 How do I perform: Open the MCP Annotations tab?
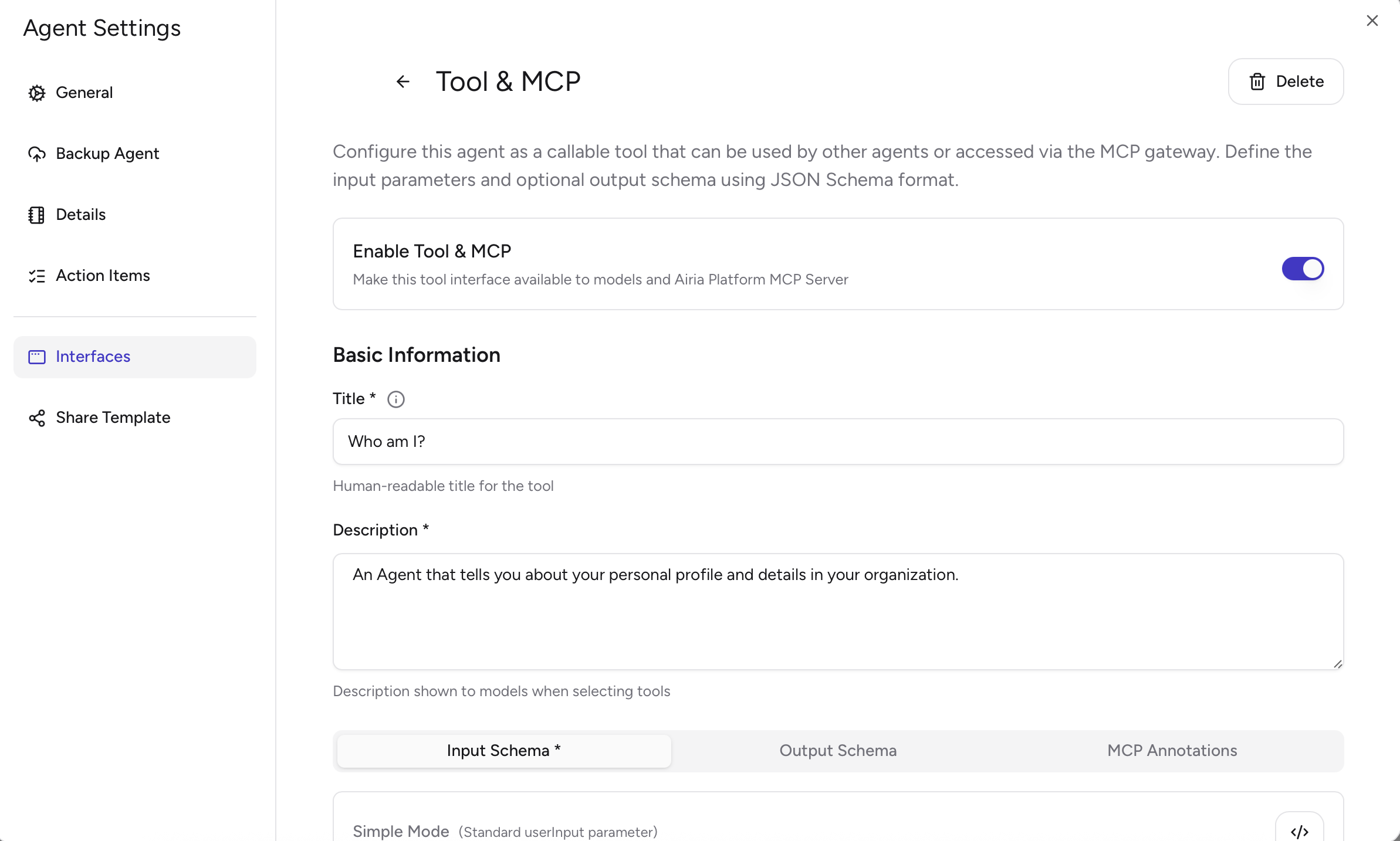pyautogui.click(x=1172, y=751)
